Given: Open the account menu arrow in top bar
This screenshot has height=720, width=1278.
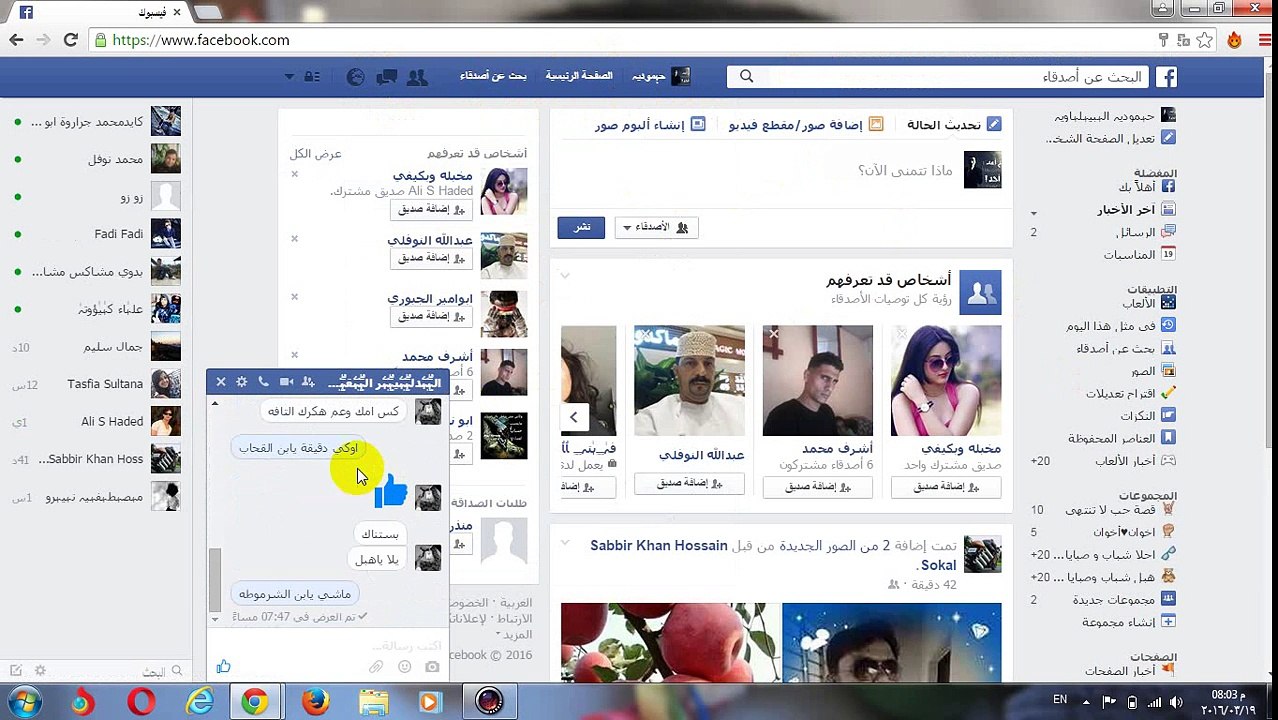Looking at the screenshot, I should pyautogui.click(x=289, y=77).
